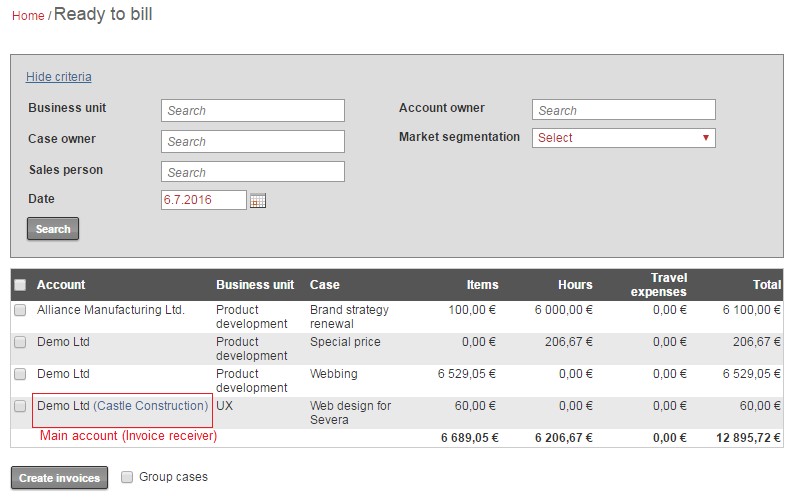The image size is (793, 498).
Task: Open the date picker calendar icon
Action: 258,201
